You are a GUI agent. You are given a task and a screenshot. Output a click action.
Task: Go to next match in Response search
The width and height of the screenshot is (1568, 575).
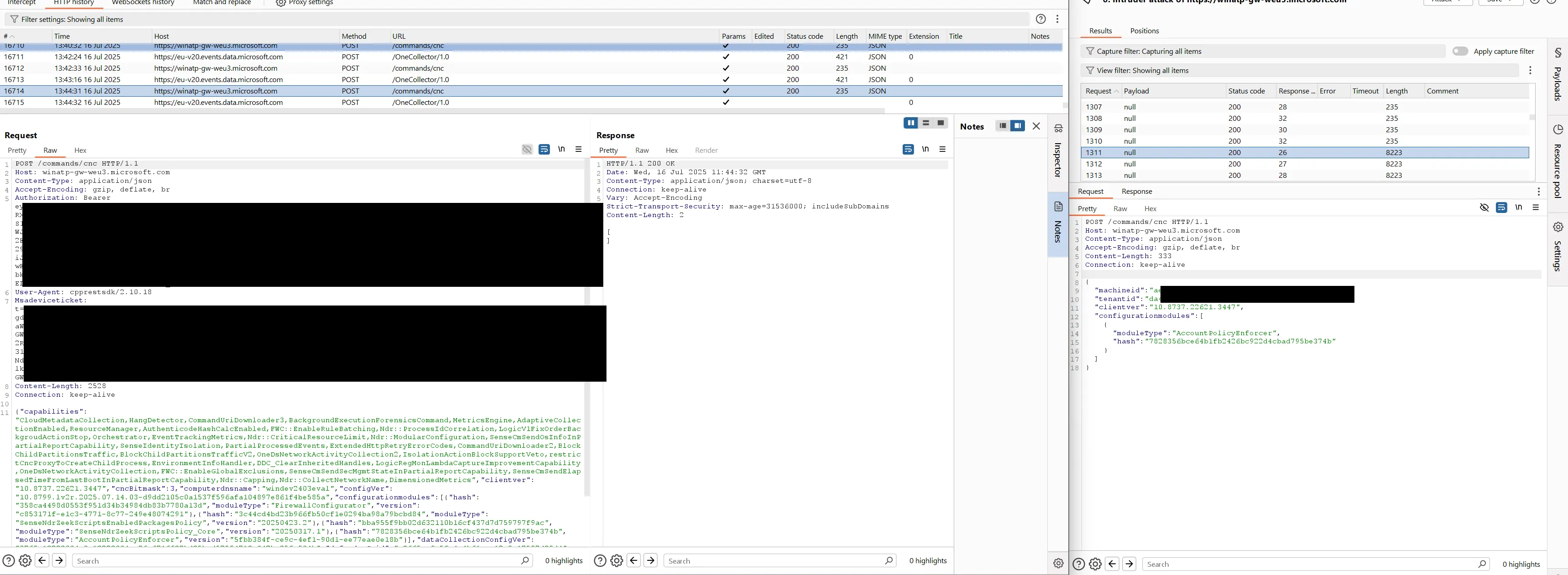click(651, 560)
